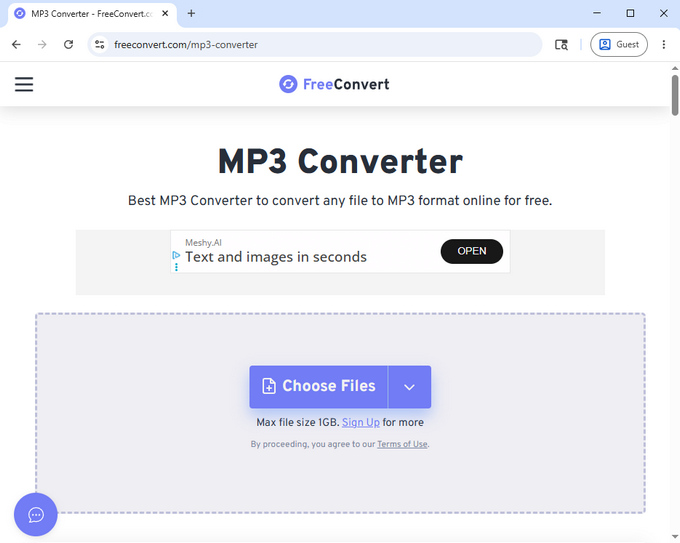680x543 pixels.
Task: Close the MP3 Converter tab
Action: click(x=165, y=13)
